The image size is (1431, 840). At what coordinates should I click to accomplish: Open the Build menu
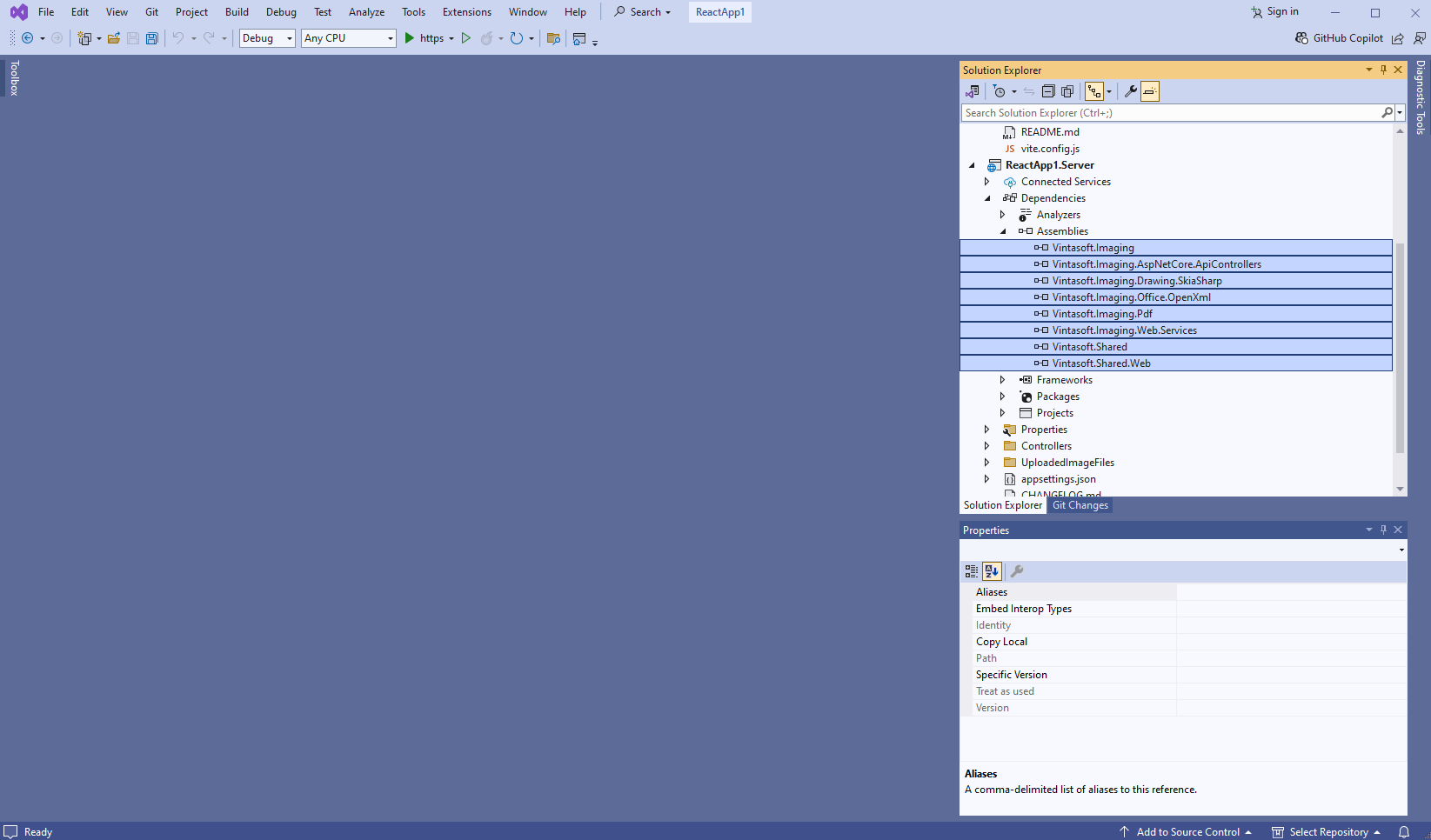[237, 12]
